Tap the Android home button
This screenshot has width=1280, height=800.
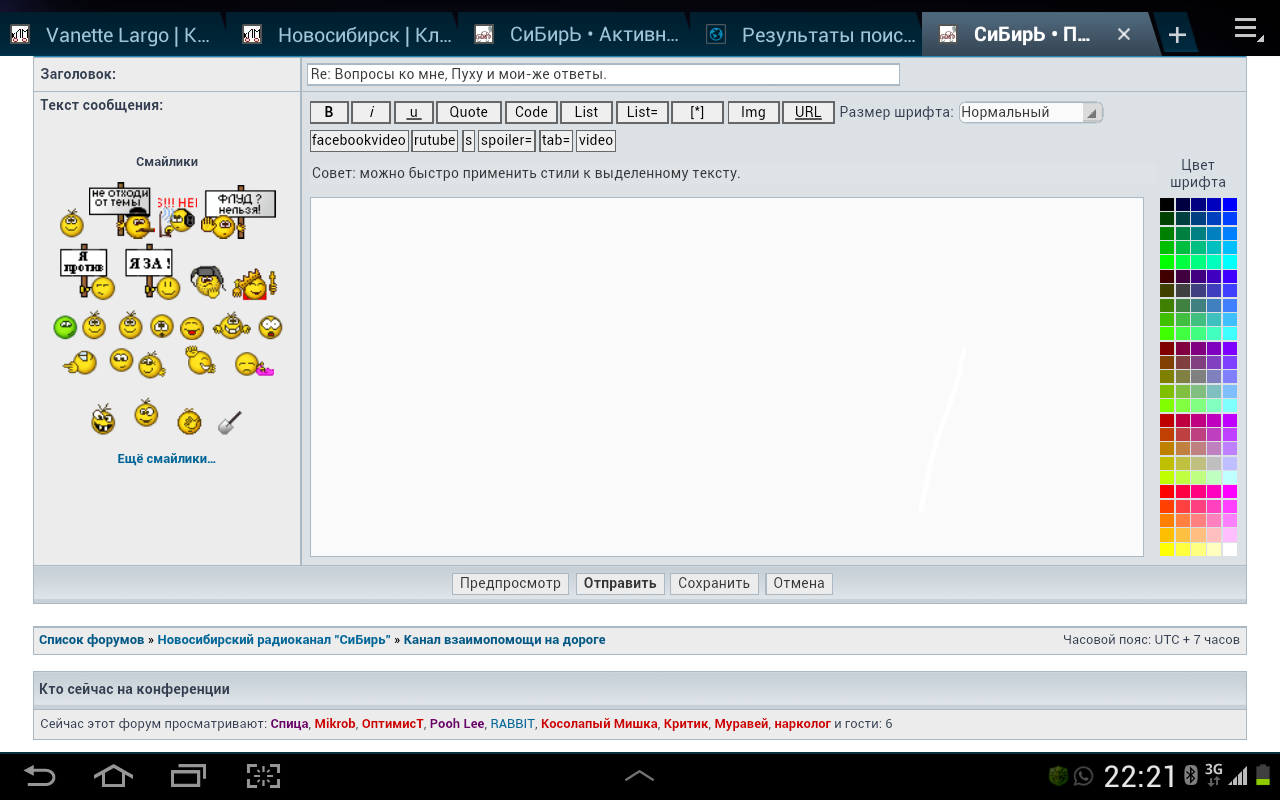click(113, 776)
